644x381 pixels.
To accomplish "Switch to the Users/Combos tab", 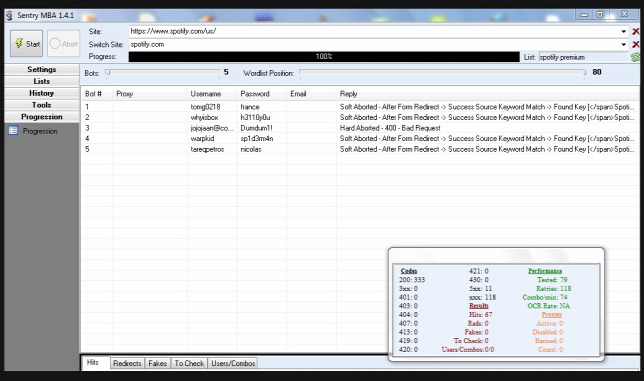I will (x=233, y=363).
